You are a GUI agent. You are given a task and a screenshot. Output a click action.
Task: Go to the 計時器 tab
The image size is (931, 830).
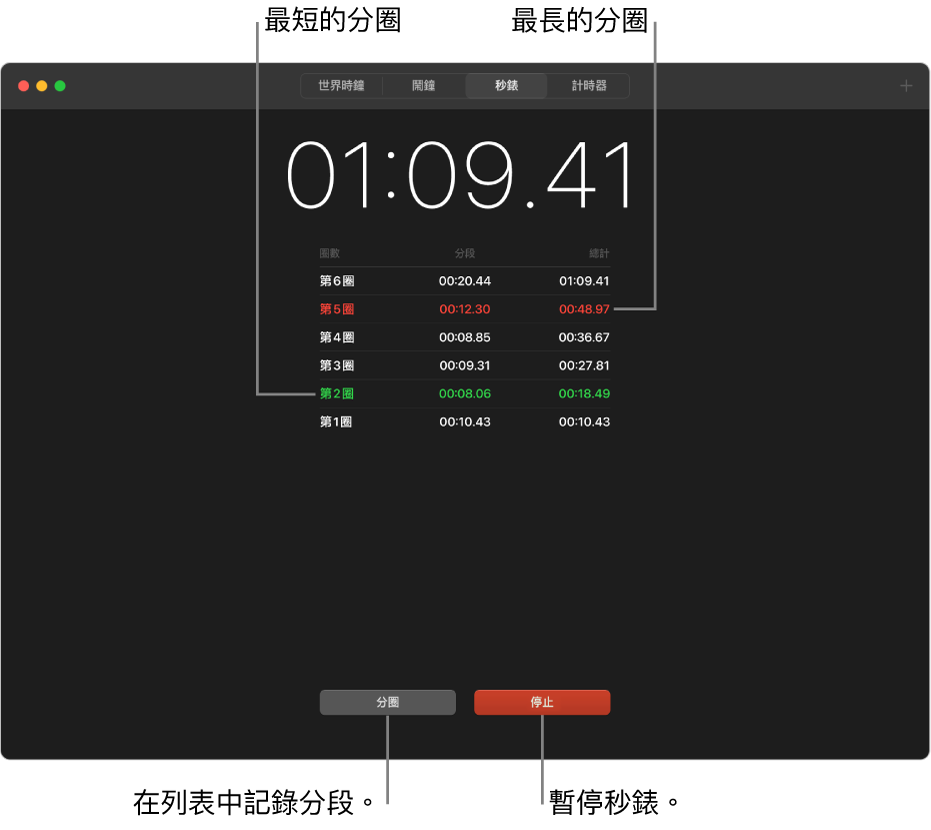[588, 85]
